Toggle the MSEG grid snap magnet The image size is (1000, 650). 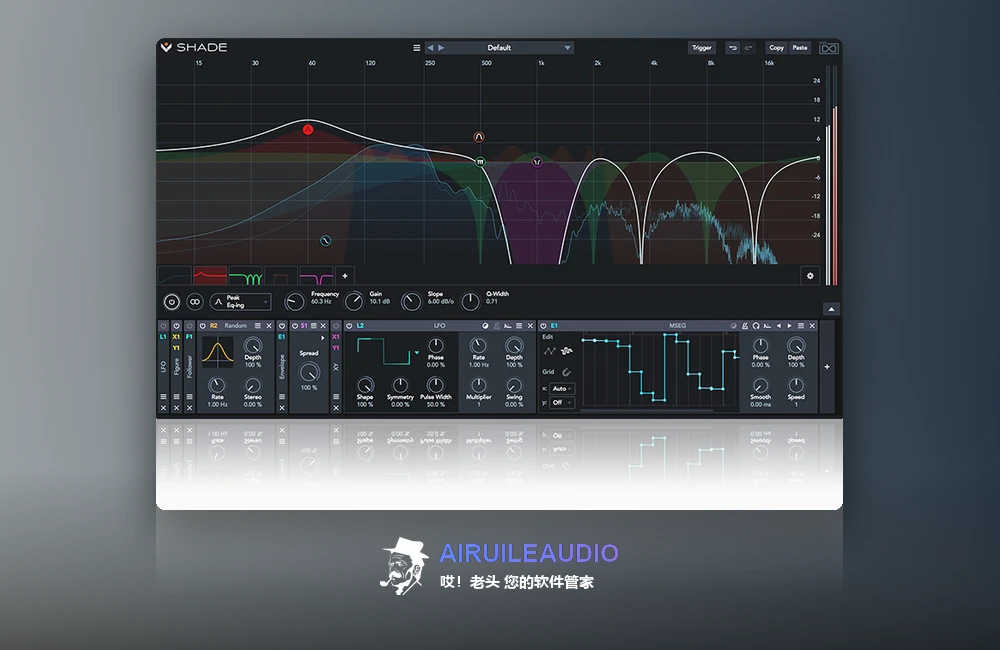pyautogui.click(x=566, y=372)
